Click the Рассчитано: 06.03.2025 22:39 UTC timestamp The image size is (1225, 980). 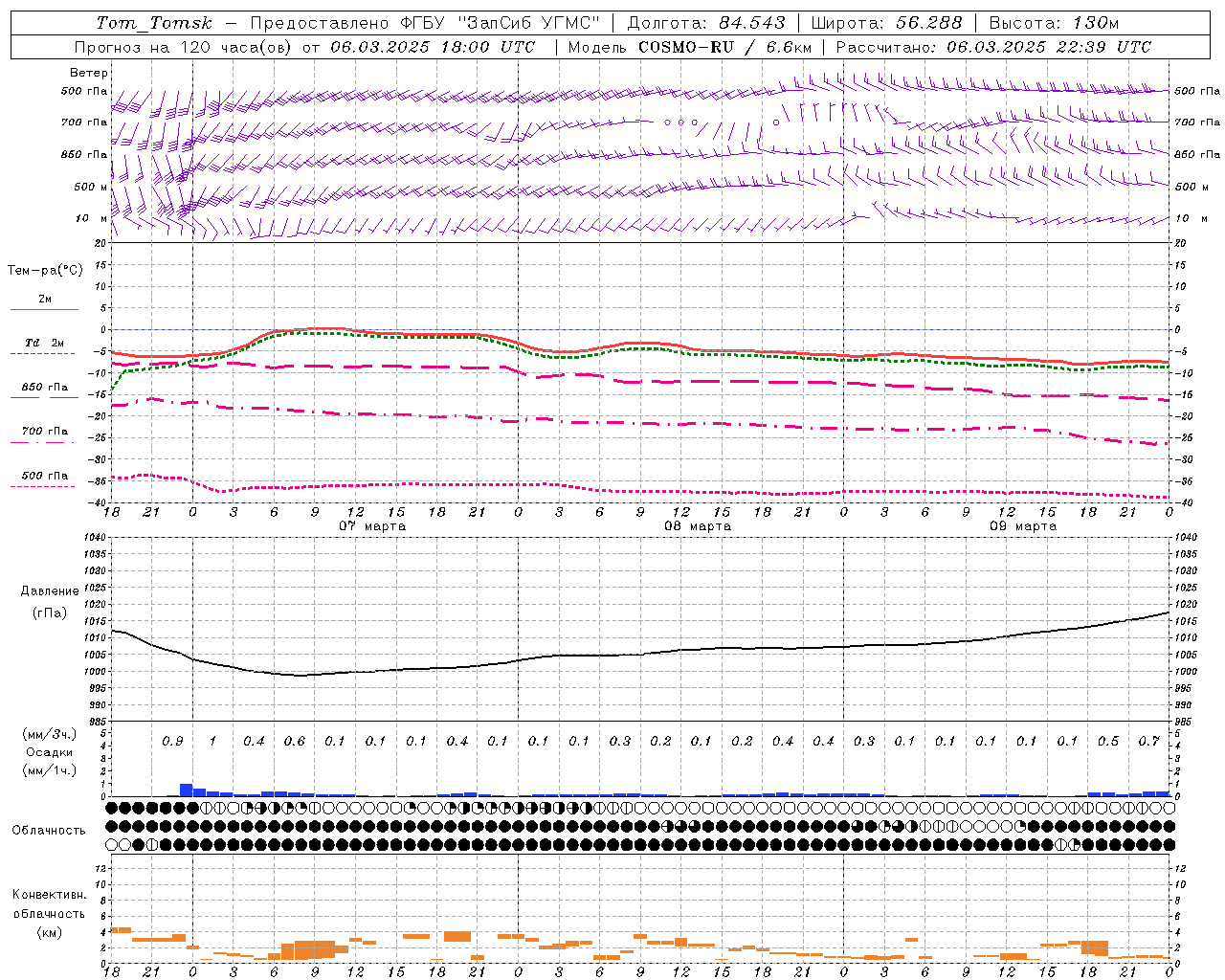993,47
